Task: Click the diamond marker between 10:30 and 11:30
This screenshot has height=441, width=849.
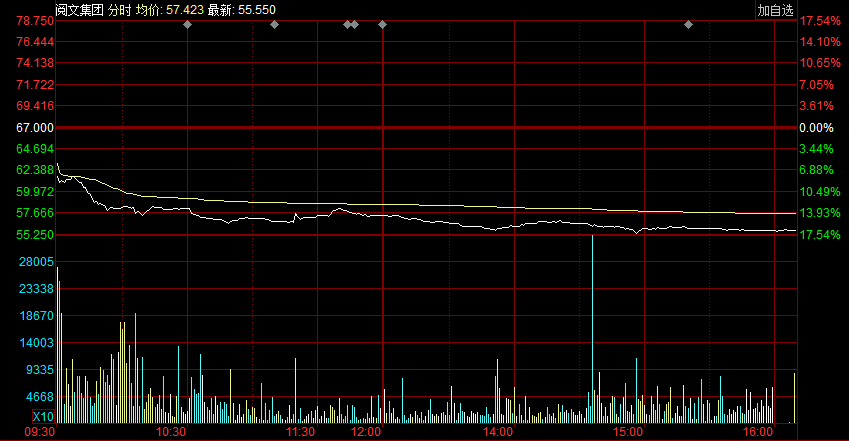Action: click(x=275, y=24)
